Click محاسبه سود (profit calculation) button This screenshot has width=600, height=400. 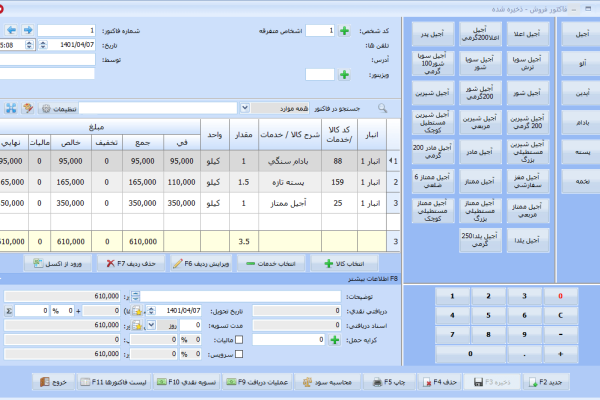(x=327, y=382)
